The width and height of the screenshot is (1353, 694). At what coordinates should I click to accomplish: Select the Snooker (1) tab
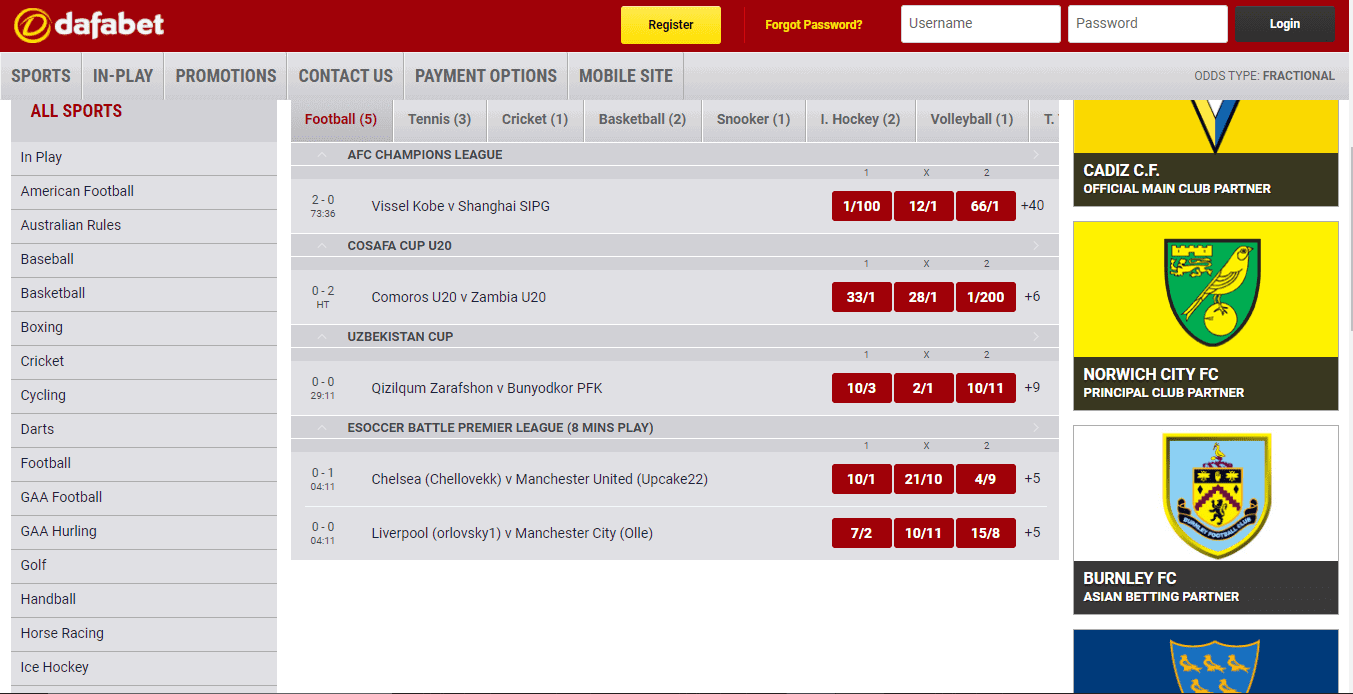coord(753,119)
